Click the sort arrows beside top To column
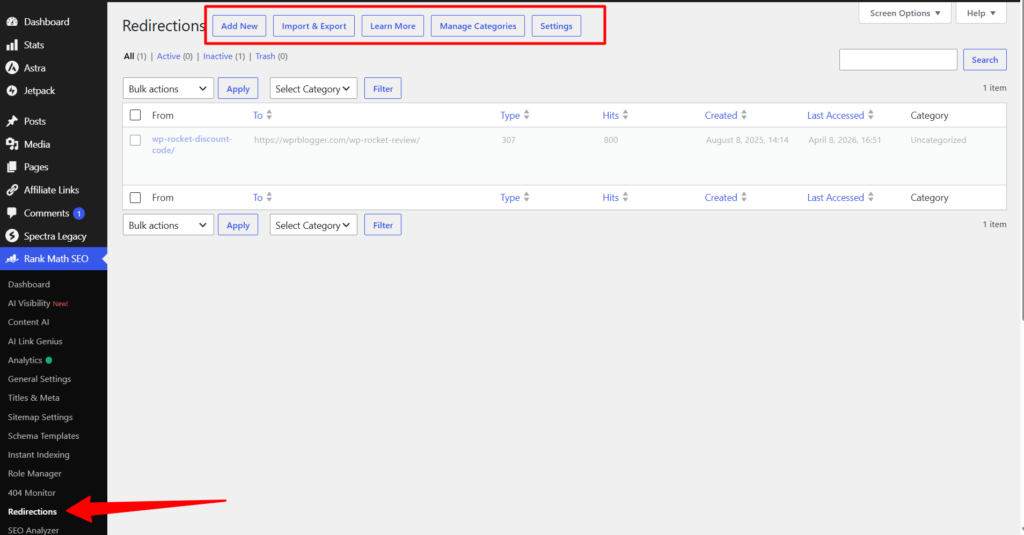Screen dimensions: 1024x535 coord(269,115)
